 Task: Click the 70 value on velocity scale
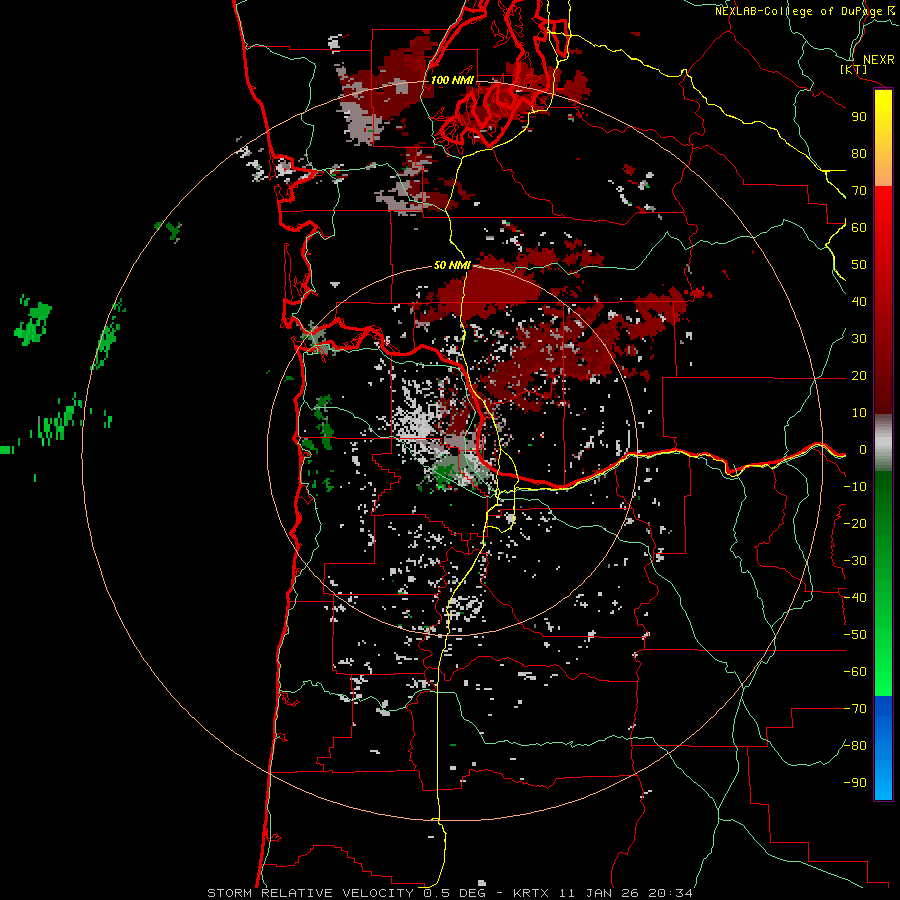click(859, 191)
